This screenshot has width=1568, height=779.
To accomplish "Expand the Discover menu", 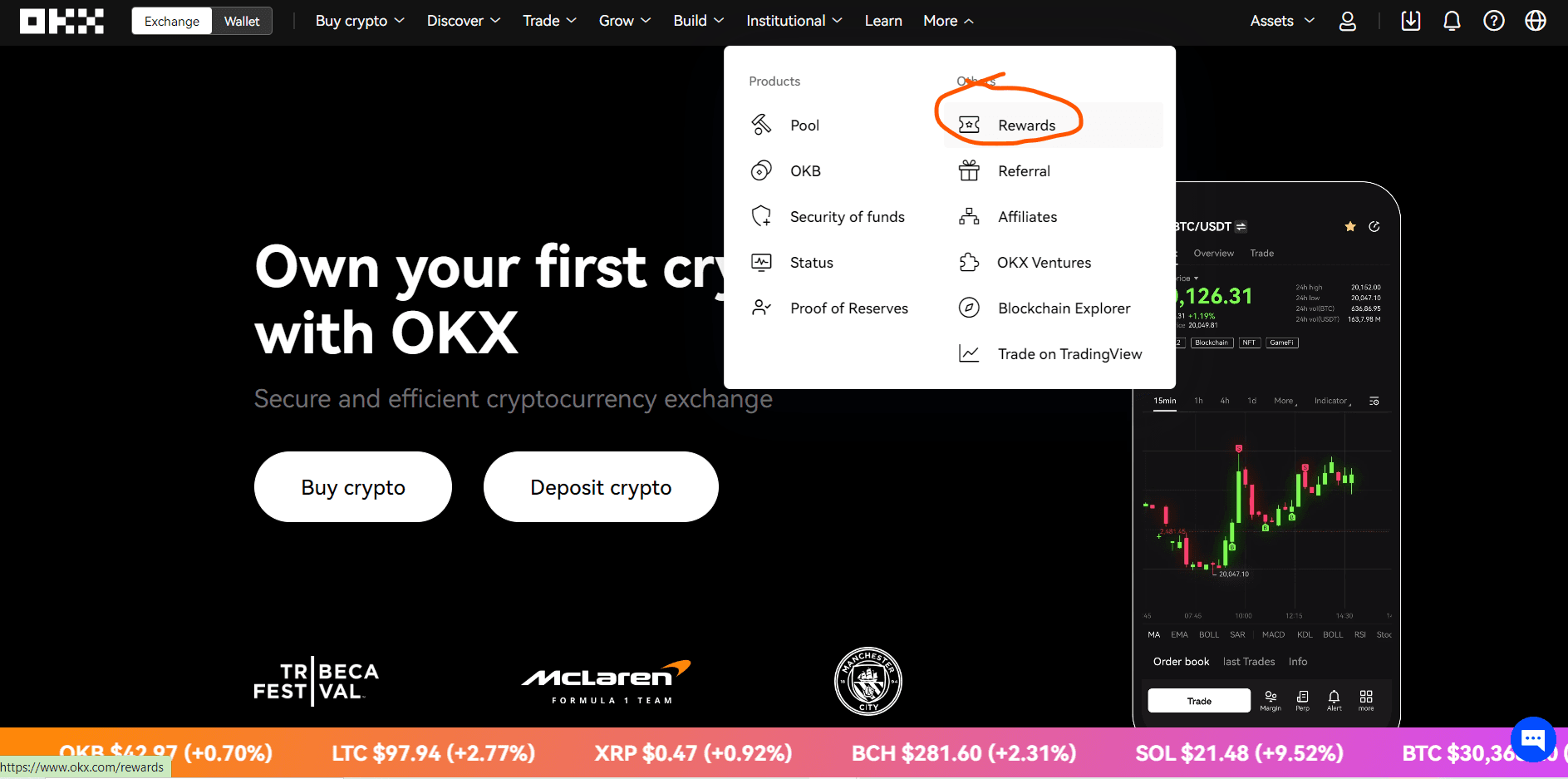I will 464,21.
